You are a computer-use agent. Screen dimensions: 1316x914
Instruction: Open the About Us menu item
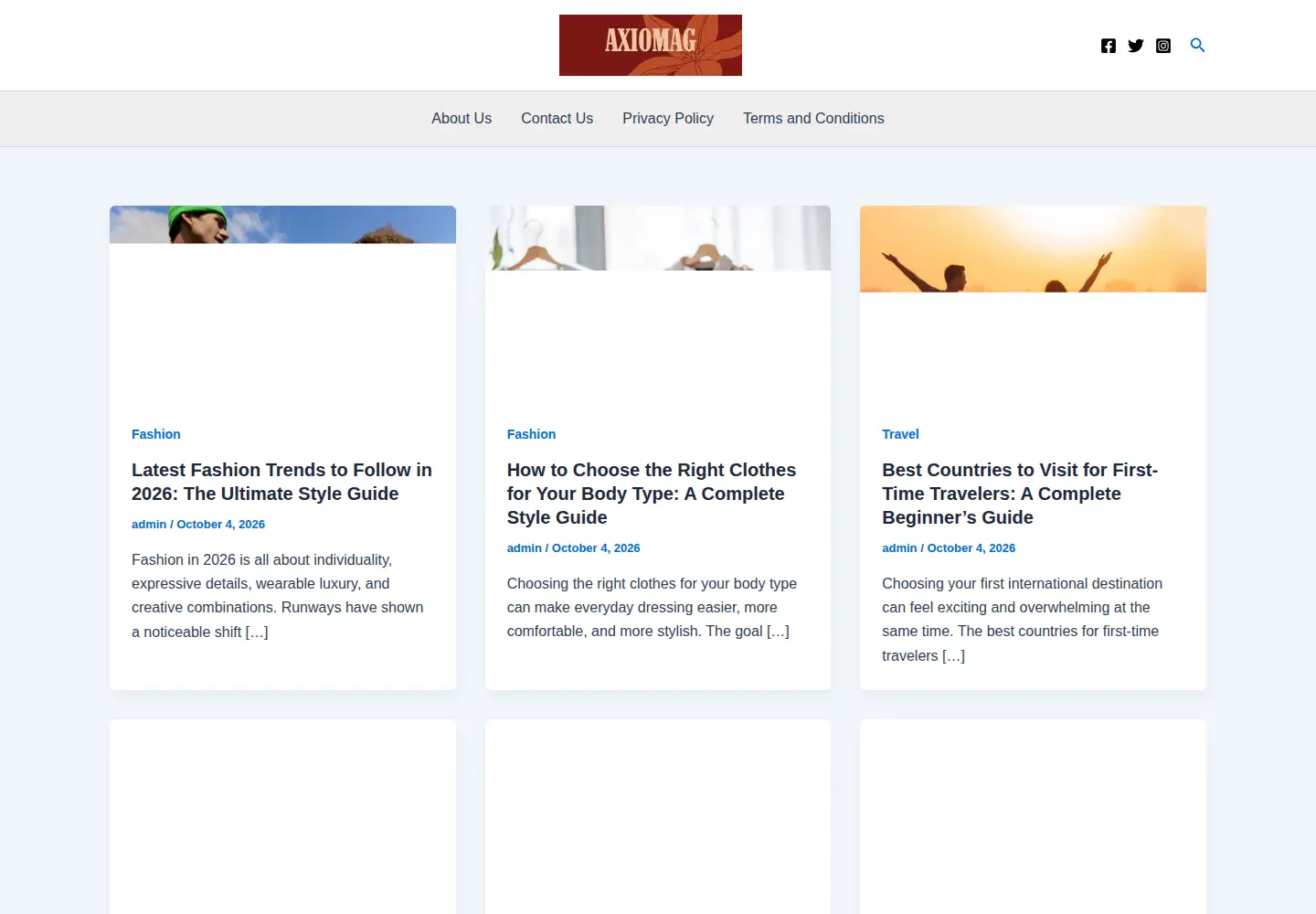(462, 119)
